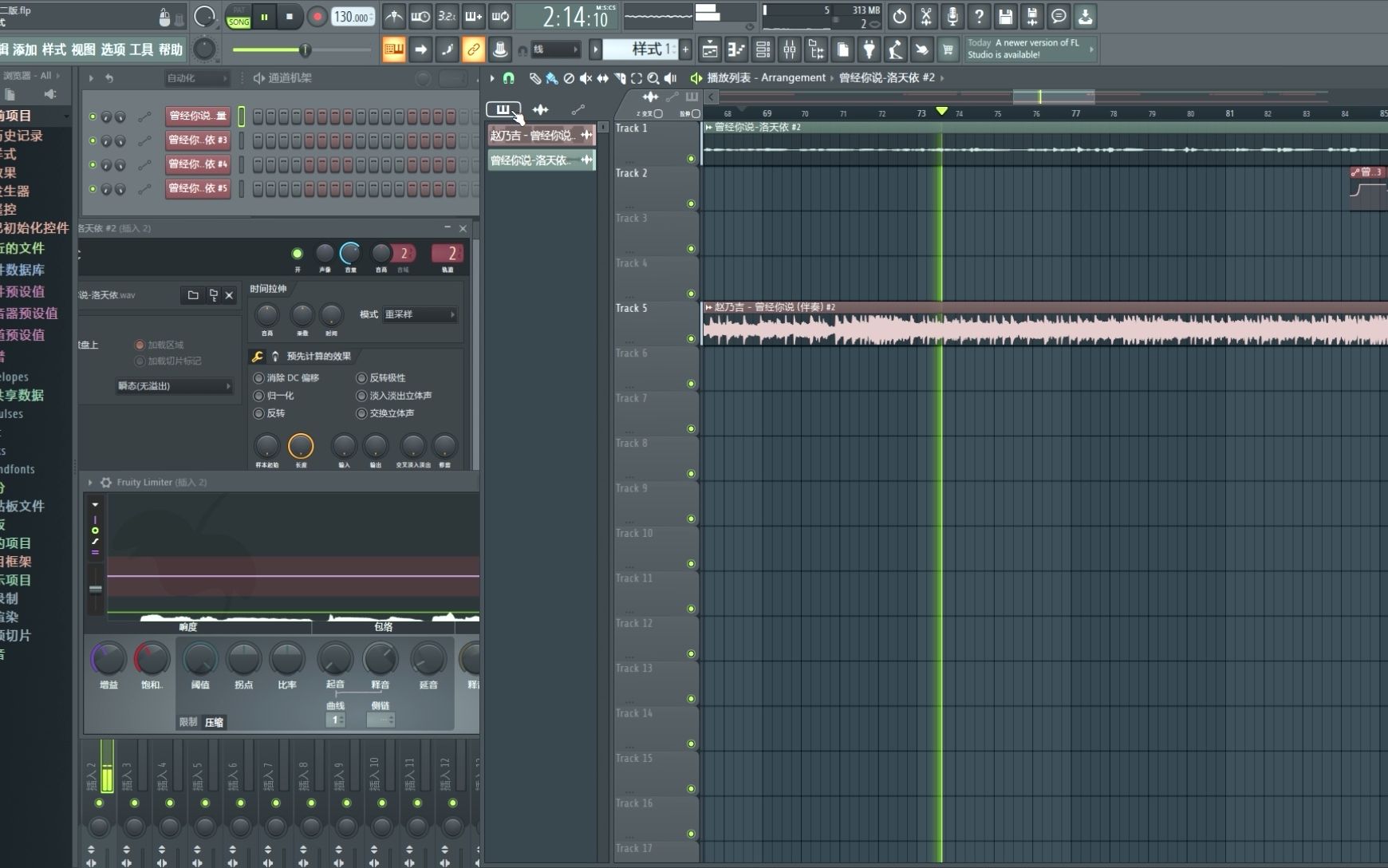Toggle the link icon in toolbar

(x=473, y=49)
